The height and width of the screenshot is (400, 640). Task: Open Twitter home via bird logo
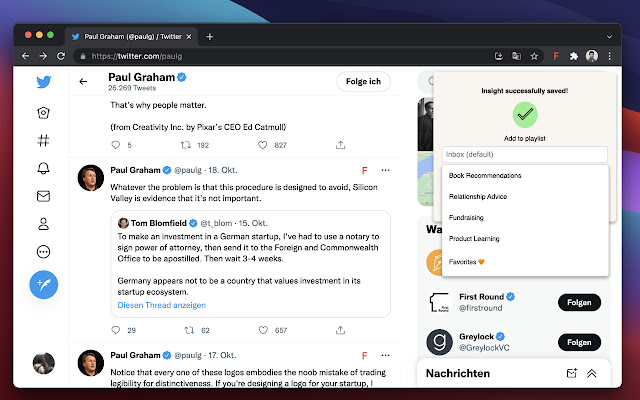(44, 82)
